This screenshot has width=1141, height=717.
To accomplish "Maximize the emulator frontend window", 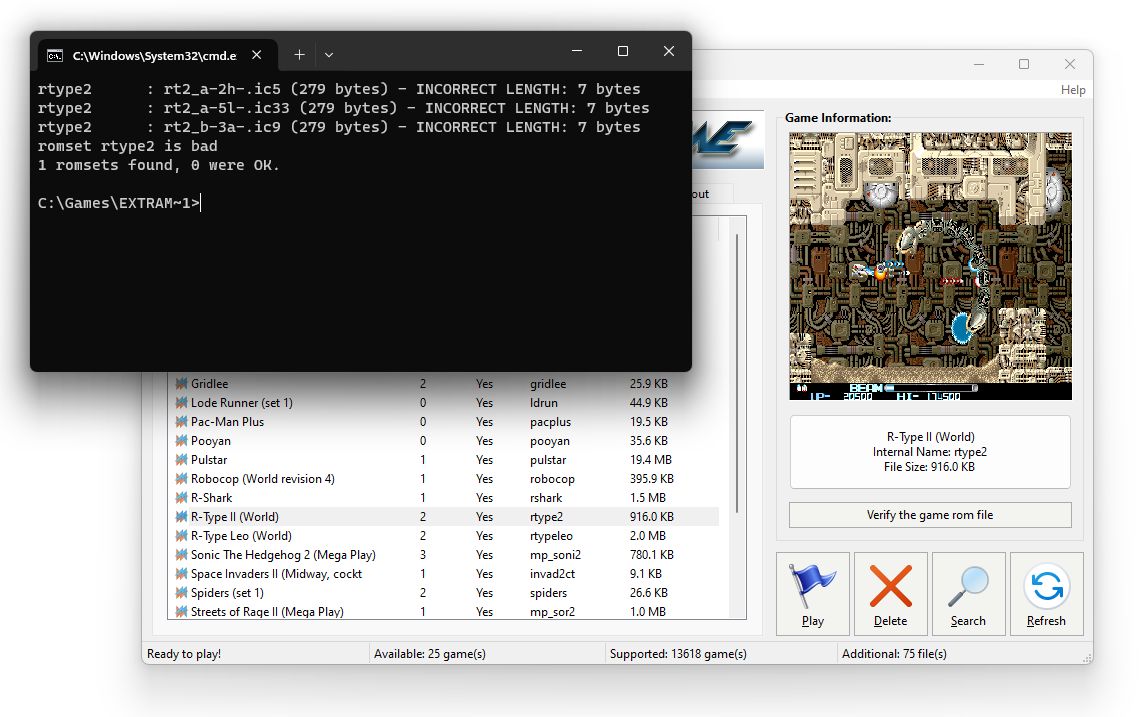I will [1023, 64].
